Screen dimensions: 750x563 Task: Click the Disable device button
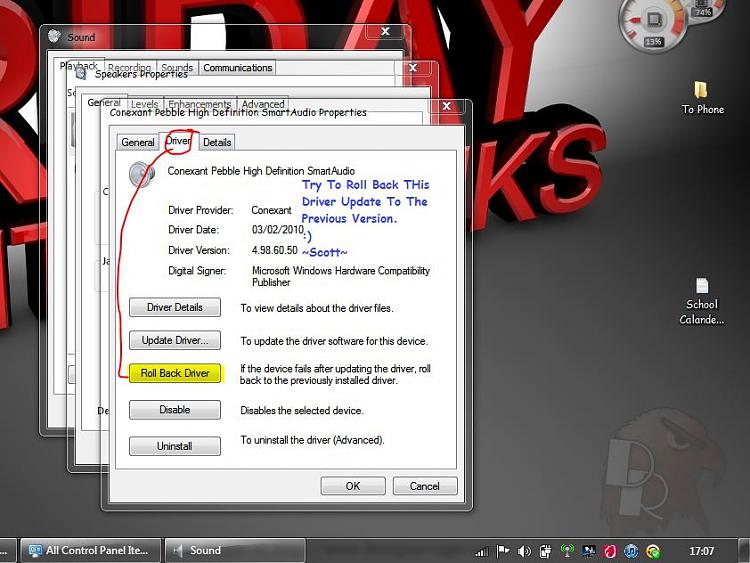[175, 409]
